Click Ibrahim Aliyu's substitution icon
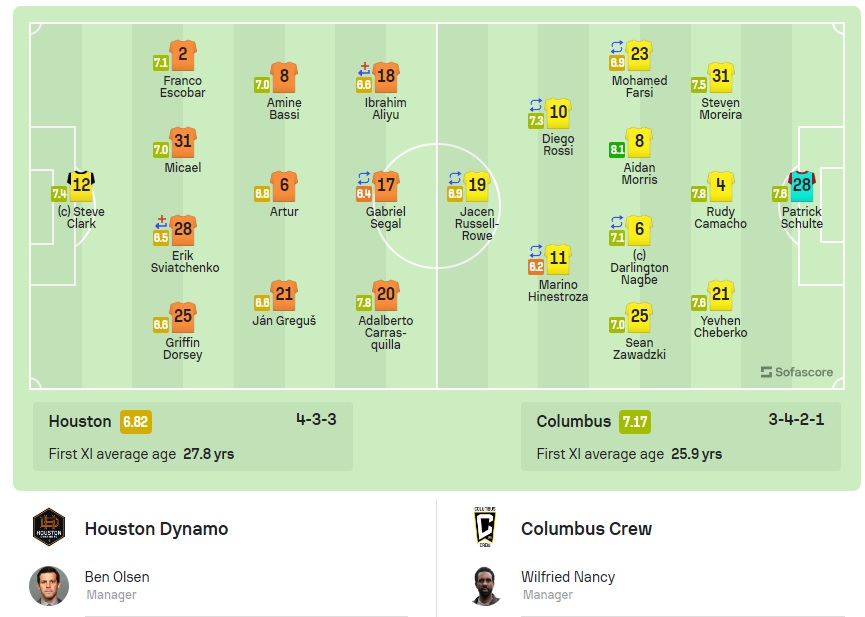Image resolution: width=865 pixels, height=617 pixels. pyautogui.click(x=364, y=69)
